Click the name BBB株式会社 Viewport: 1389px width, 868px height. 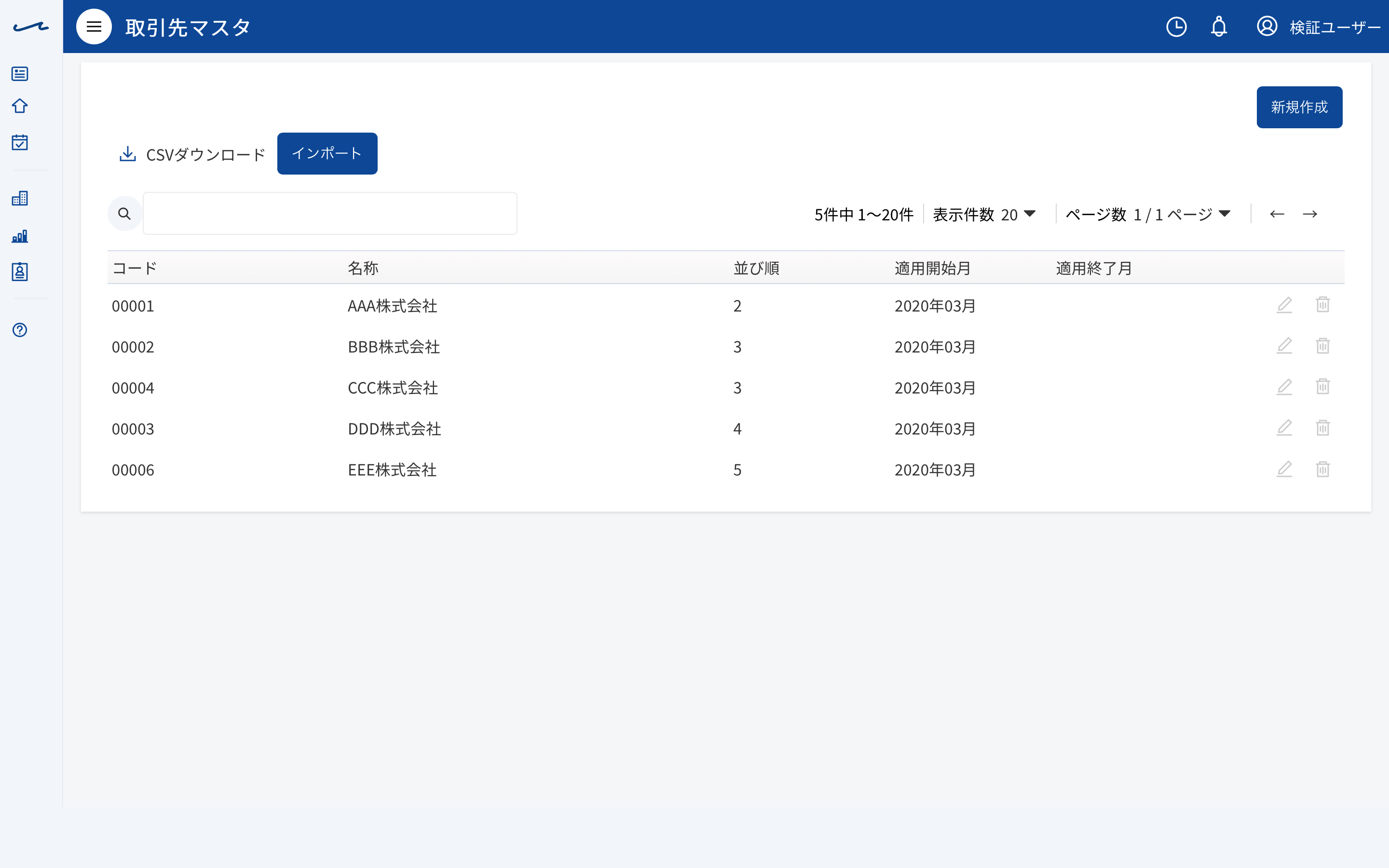(x=394, y=347)
